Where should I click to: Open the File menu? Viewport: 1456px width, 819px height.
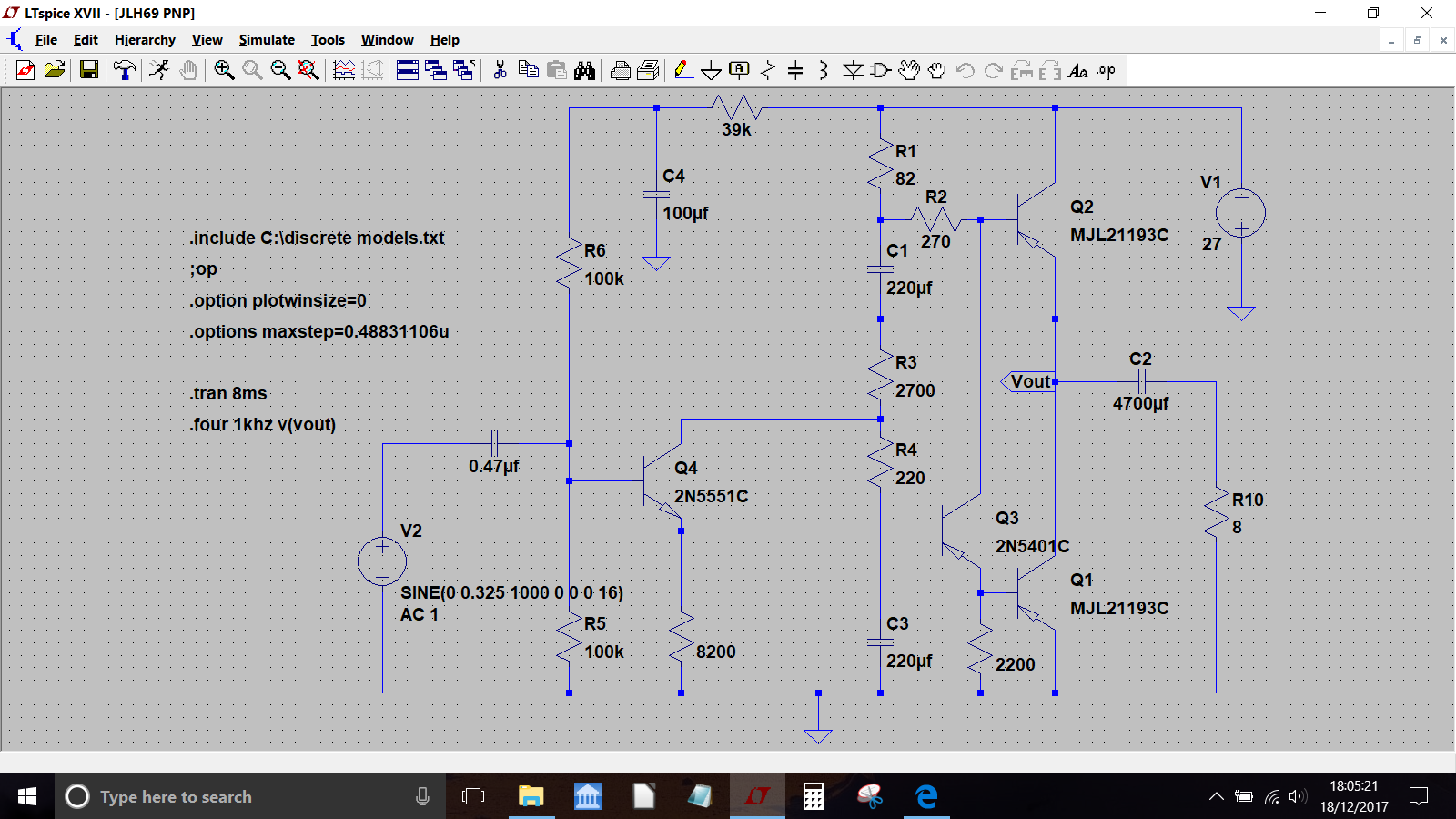[x=46, y=40]
